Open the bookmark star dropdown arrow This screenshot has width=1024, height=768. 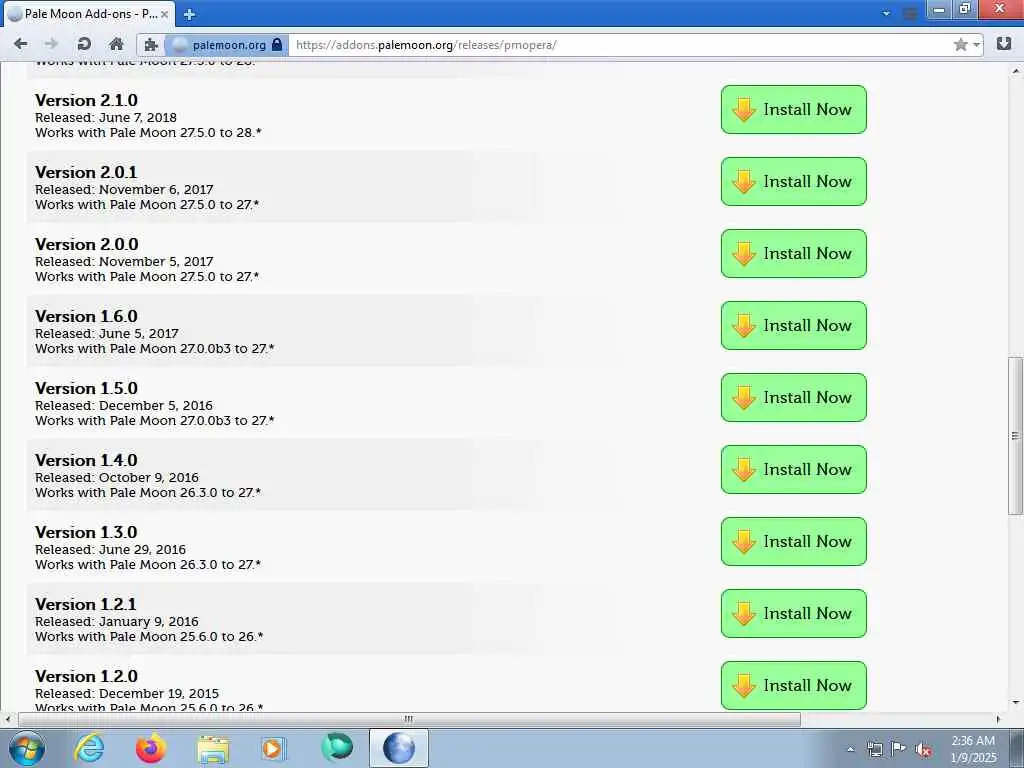tap(976, 44)
